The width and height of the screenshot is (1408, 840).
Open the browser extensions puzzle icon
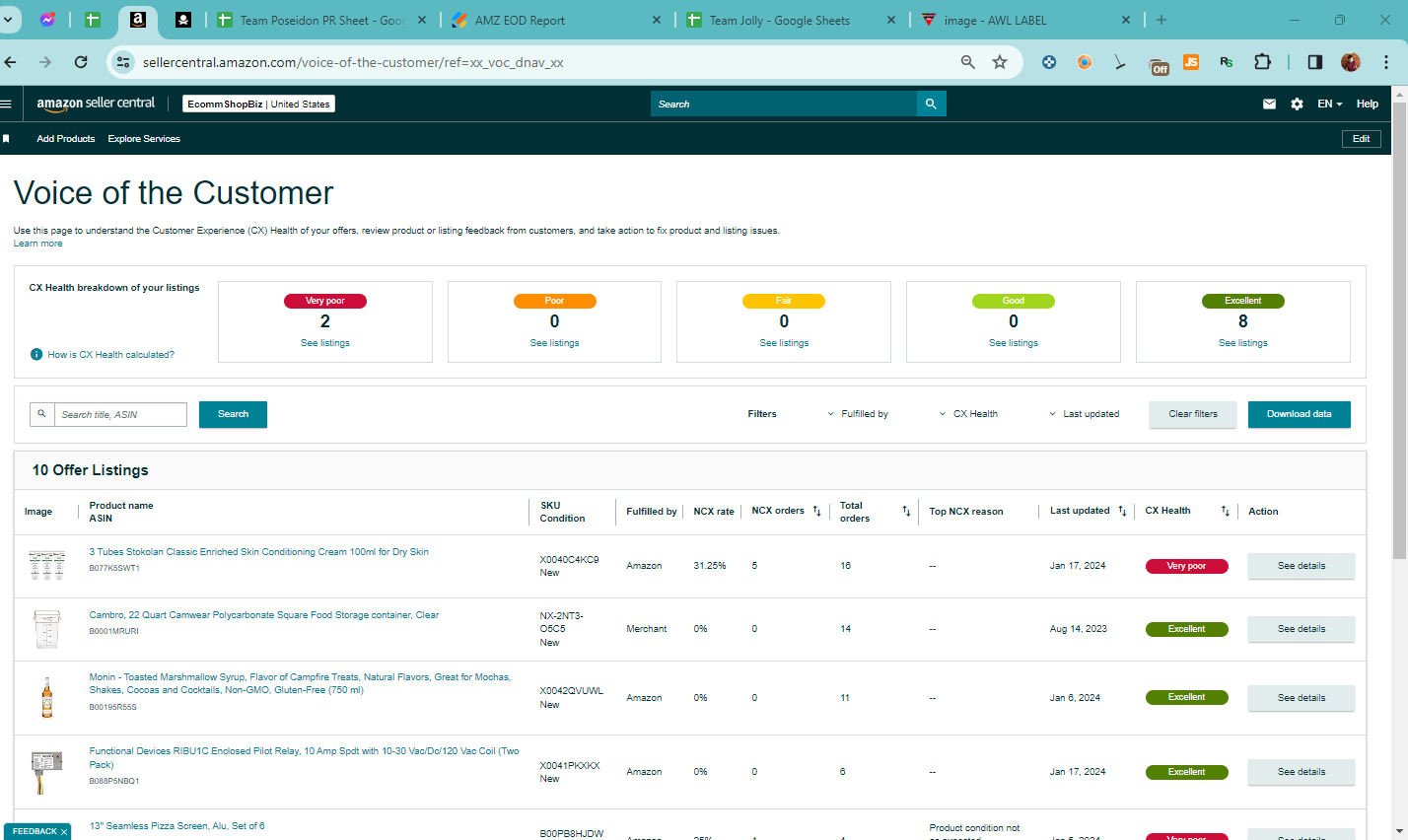point(1262,62)
